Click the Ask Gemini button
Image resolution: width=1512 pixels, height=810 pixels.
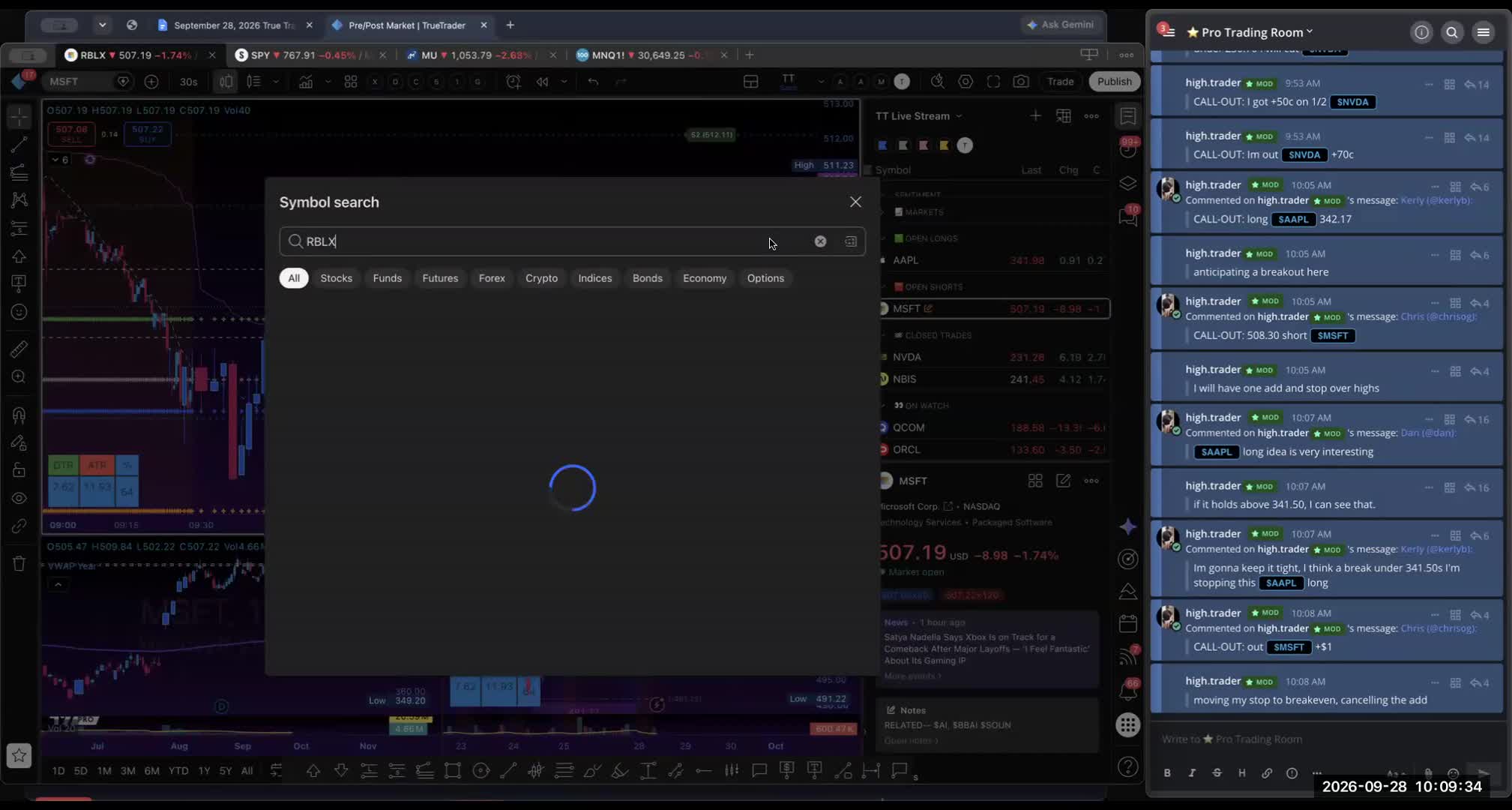point(1061,25)
